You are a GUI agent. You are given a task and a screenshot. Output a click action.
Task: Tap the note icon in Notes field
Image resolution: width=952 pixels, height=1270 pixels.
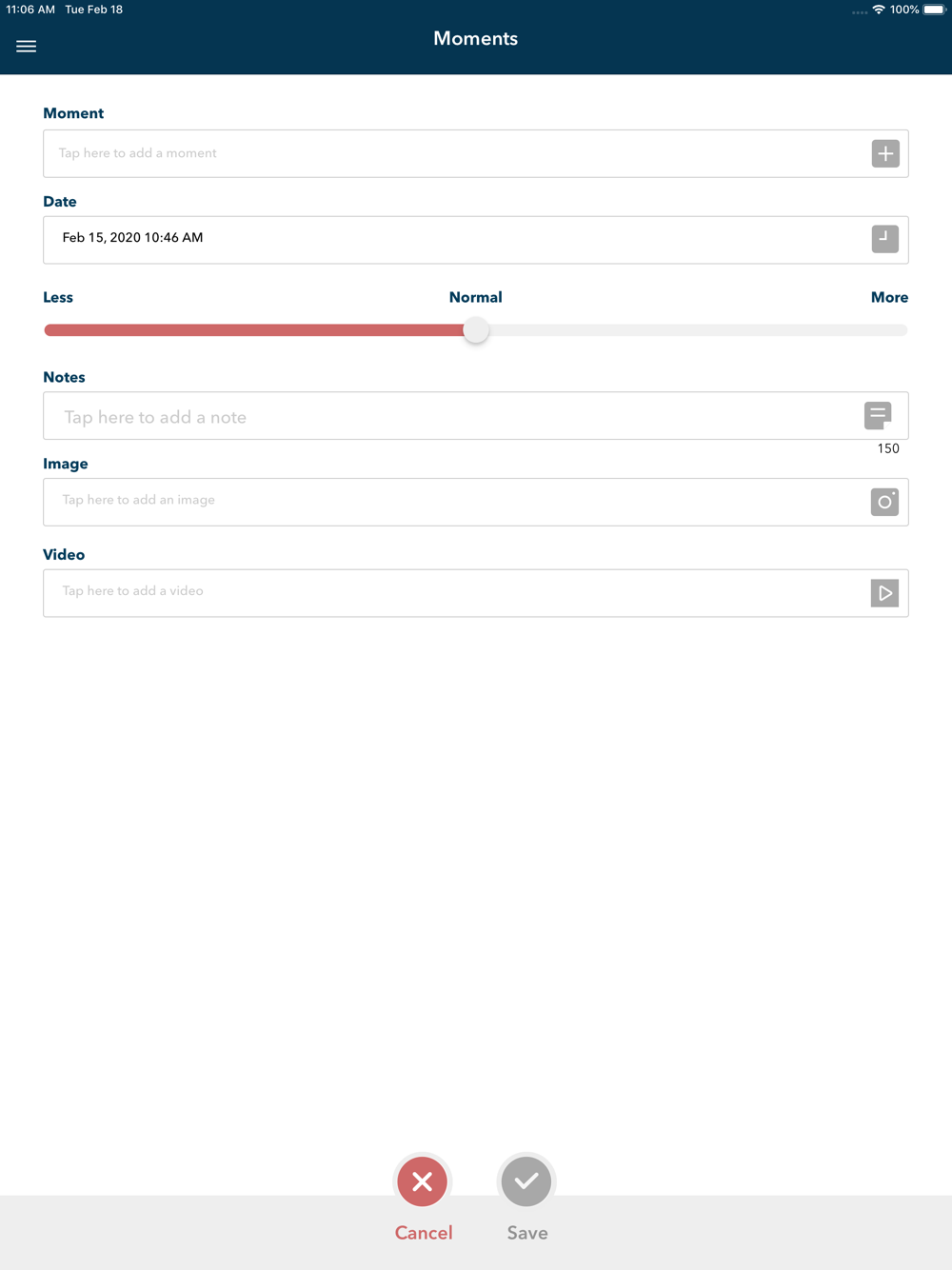coord(878,415)
